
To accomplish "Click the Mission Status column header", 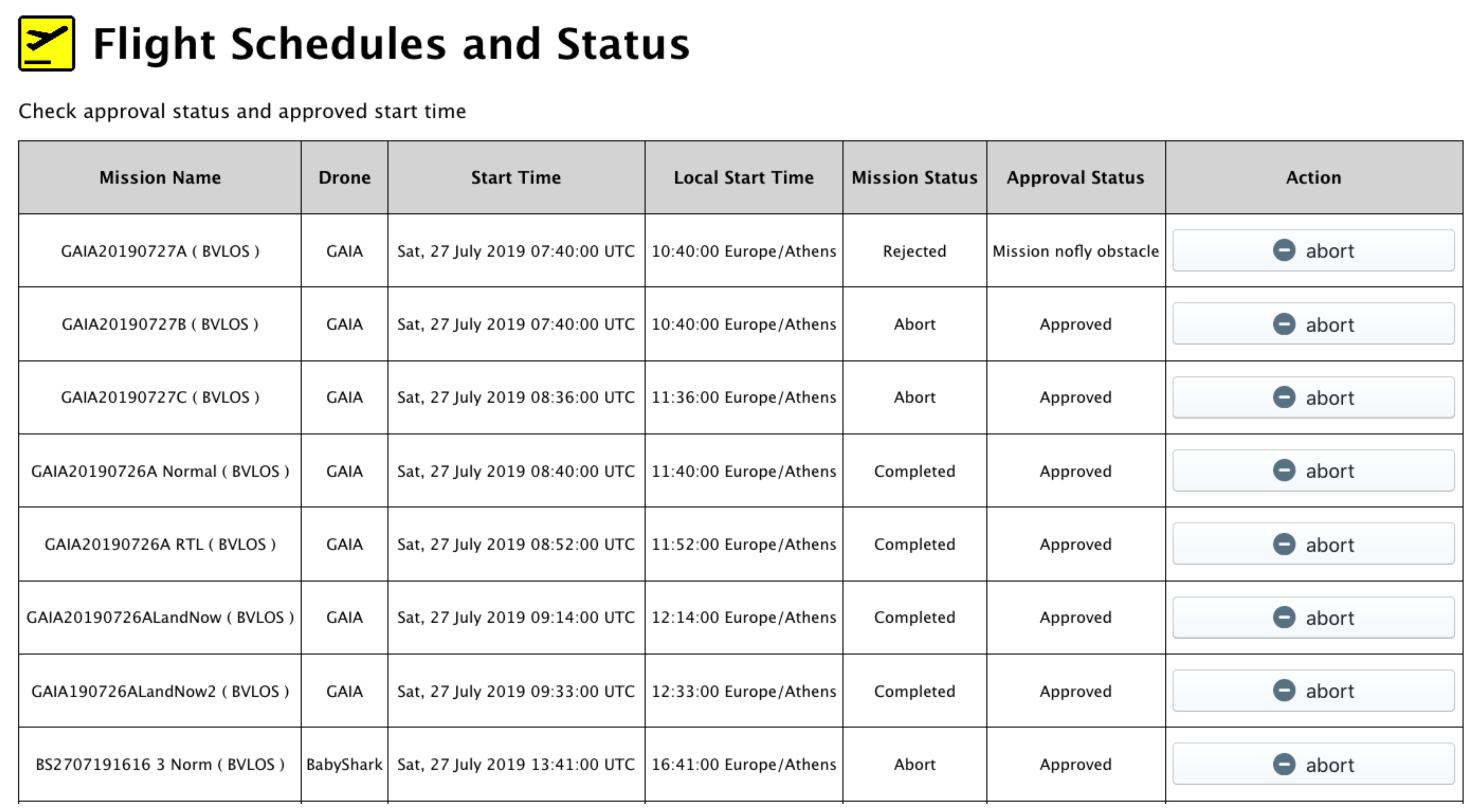I will pos(914,177).
